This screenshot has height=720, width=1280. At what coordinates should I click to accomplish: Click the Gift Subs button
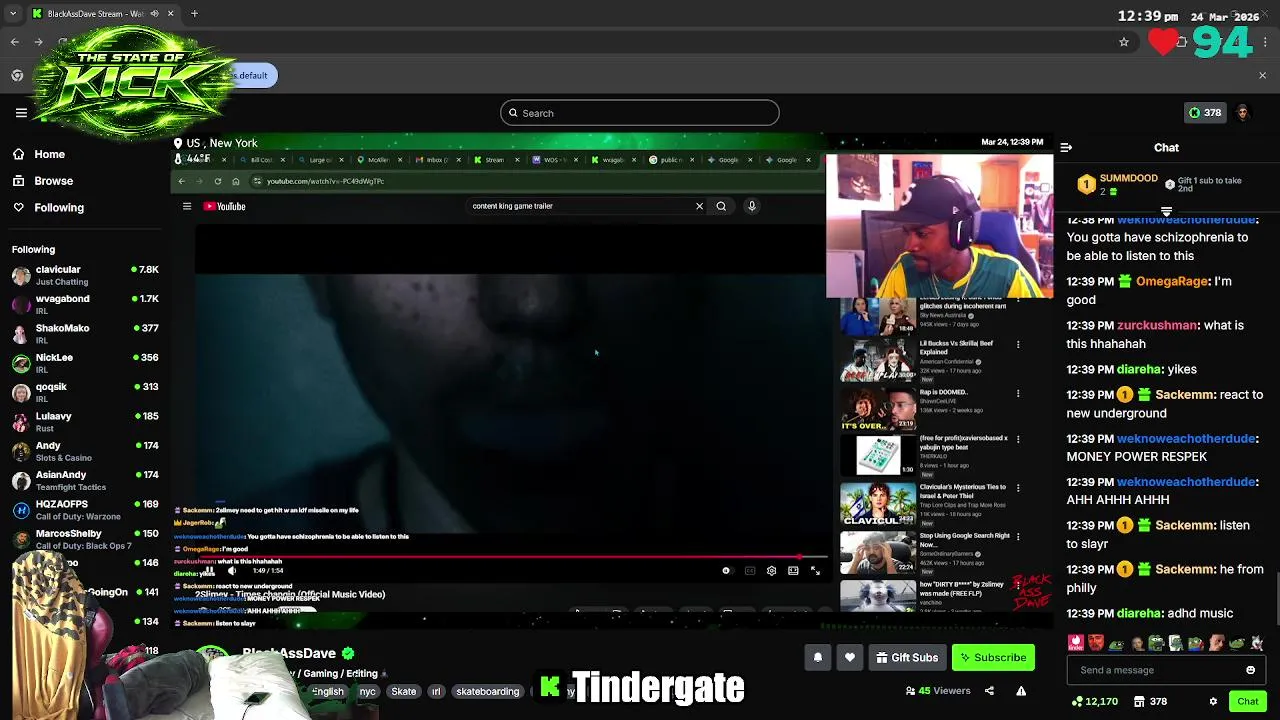coord(907,657)
